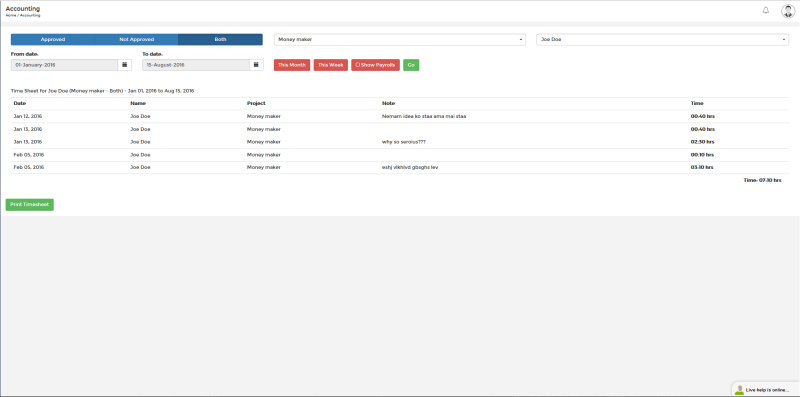Click the note 'why so seroius???'
The height and width of the screenshot is (397, 800).
(404, 142)
